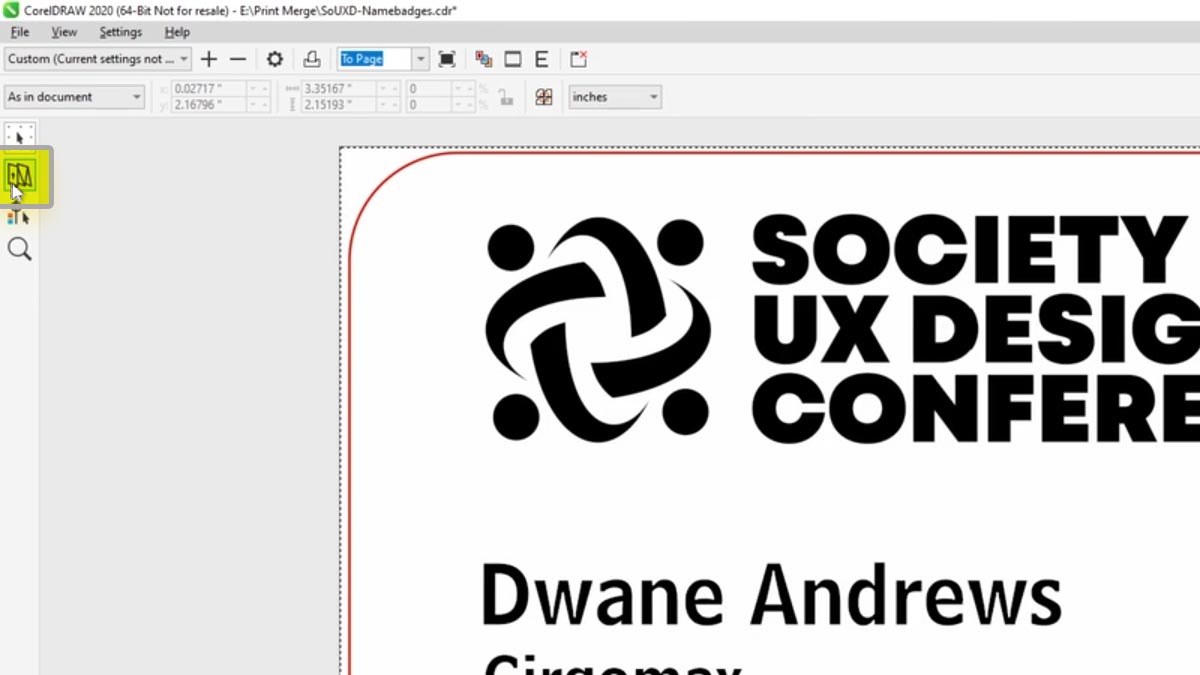Image resolution: width=1200 pixels, height=675 pixels.
Task: Open the To Page zoom dropdown
Action: pyautogui.click(x=419, y=58)
